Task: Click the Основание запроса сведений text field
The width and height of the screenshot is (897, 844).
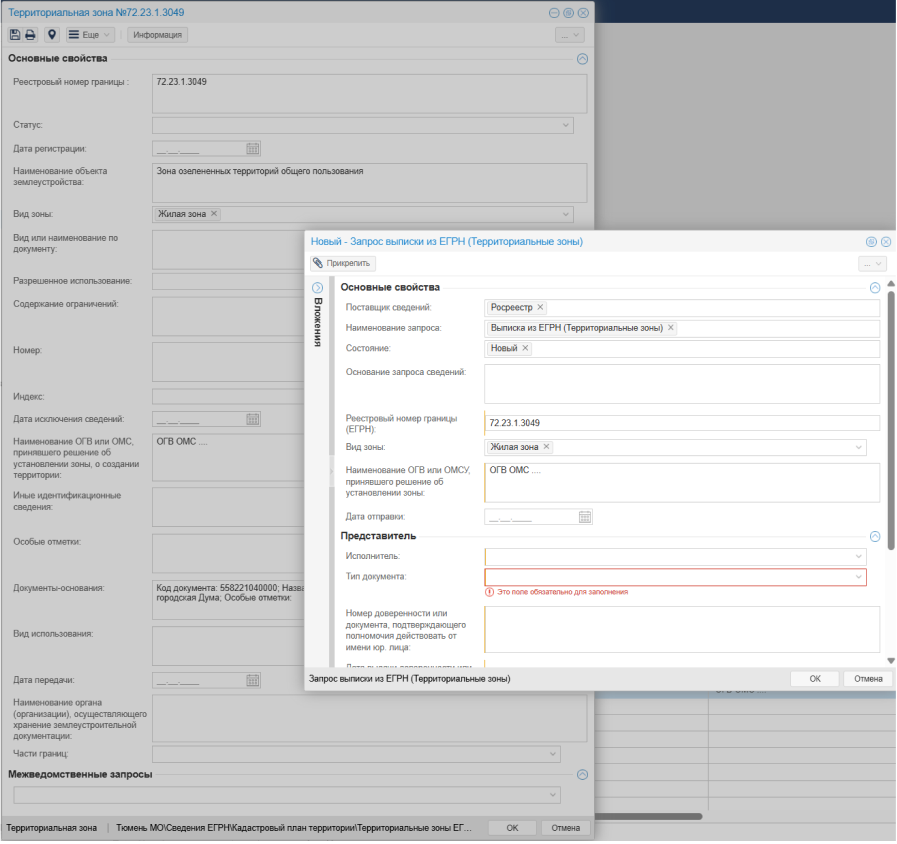Action: tap(681, 384)
